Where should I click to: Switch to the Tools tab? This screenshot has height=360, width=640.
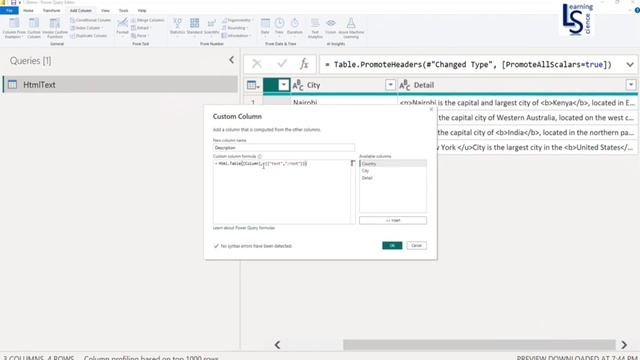point(123,10)
